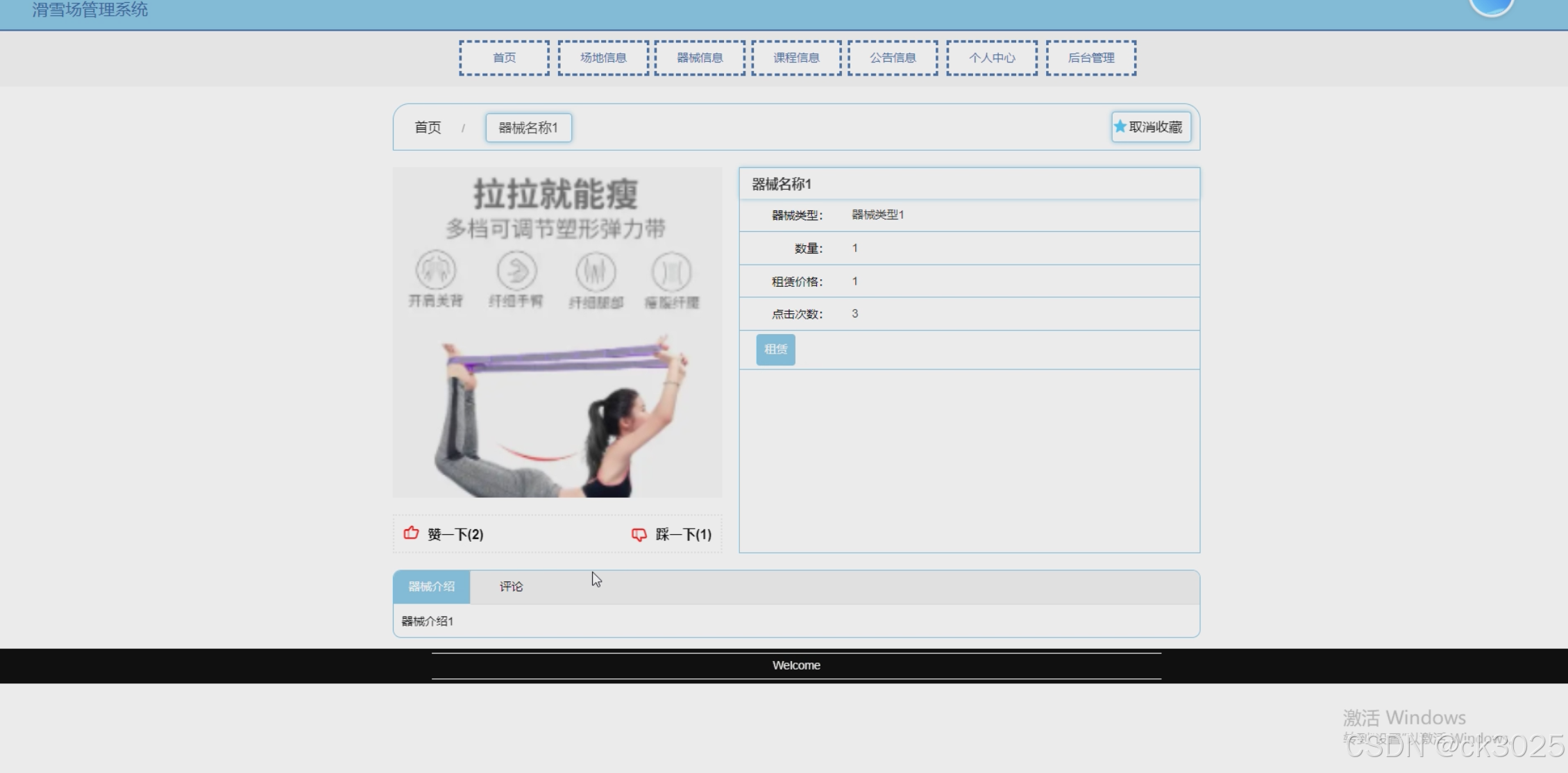This screenshot has width=1568, height=773.
Task: Open 个人中心 from the navigation bar
Action: 992,58
